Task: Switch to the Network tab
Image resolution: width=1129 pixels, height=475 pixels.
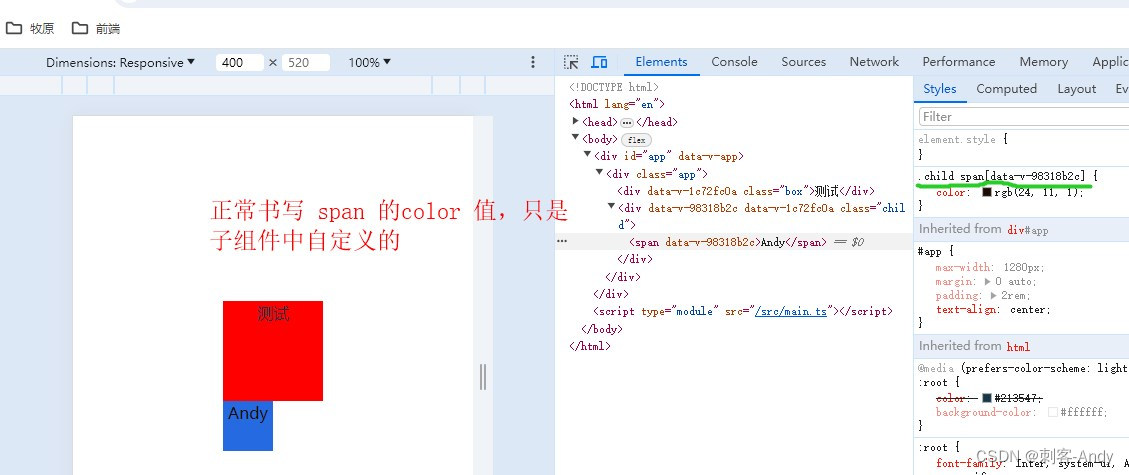Action: click(874, 62)
